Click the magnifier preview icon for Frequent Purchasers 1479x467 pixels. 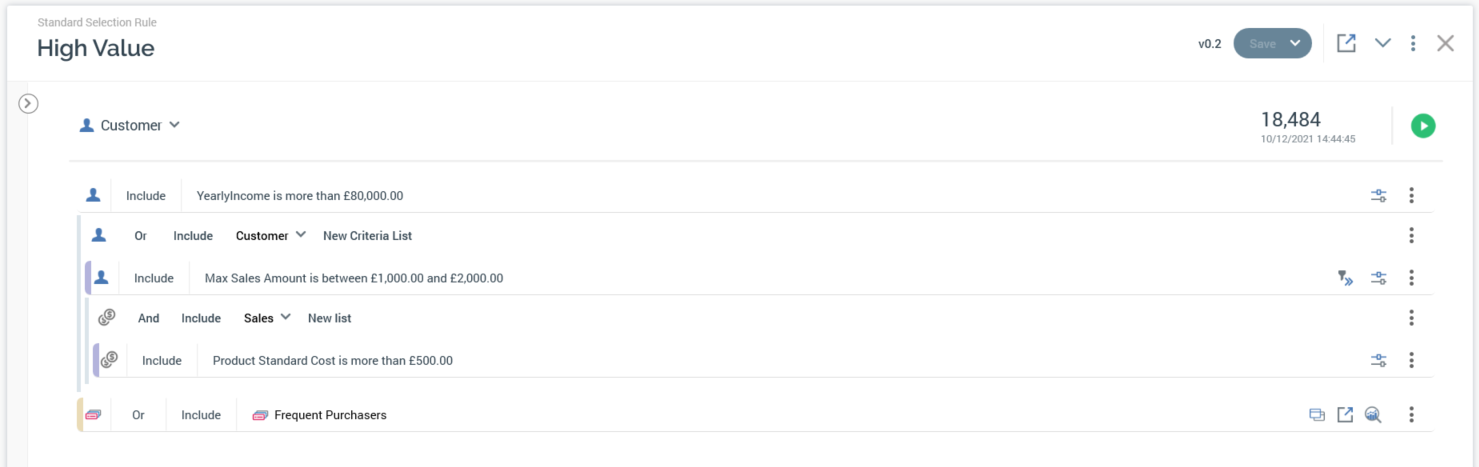[1373, 415]
